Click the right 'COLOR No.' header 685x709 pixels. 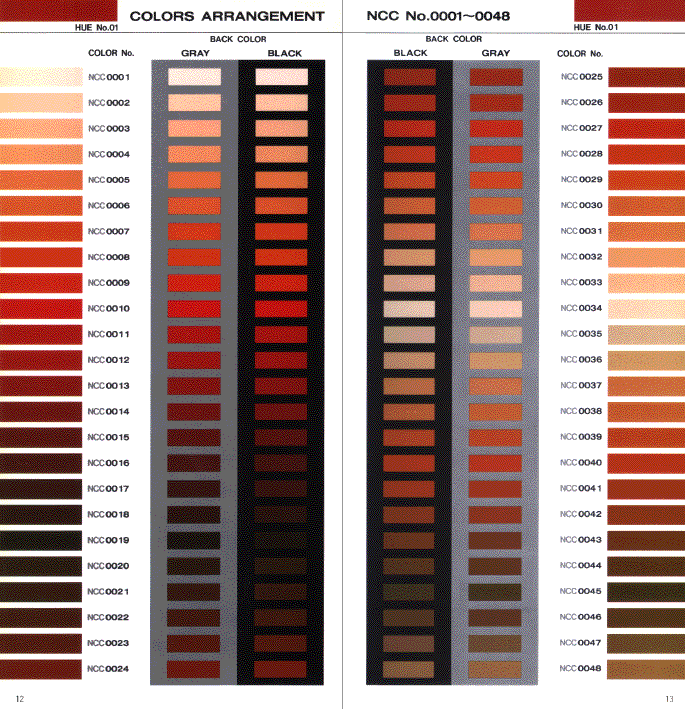tap(580, 54)
